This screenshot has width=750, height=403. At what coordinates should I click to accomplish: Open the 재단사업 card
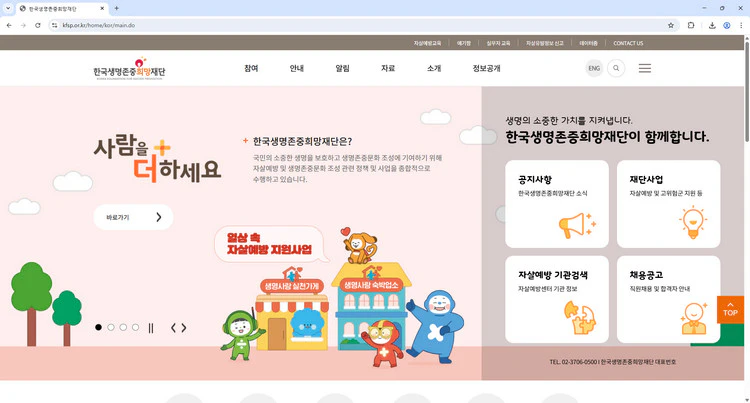[x=669, y=204]
